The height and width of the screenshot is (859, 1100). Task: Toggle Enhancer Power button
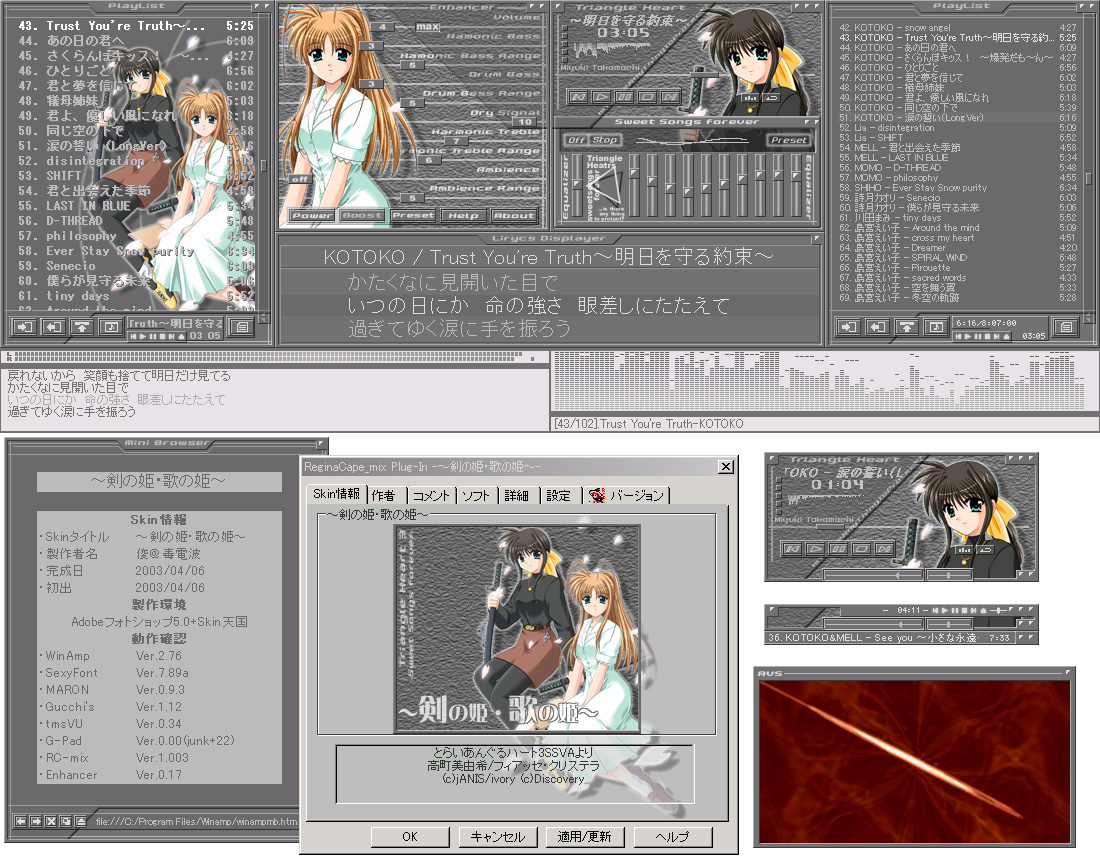pos(312,215)
